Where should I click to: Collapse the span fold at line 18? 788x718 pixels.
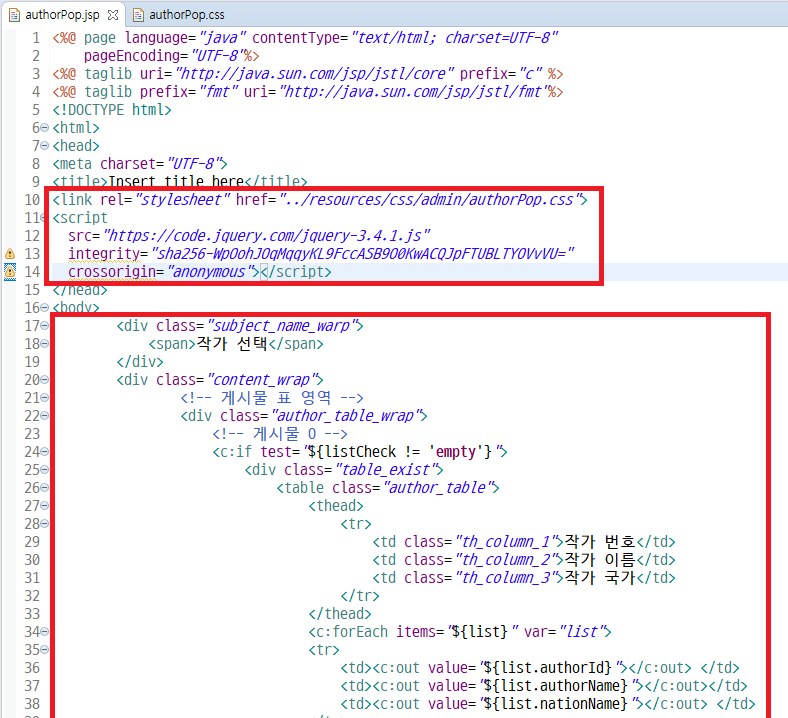[x=44, y=344]
